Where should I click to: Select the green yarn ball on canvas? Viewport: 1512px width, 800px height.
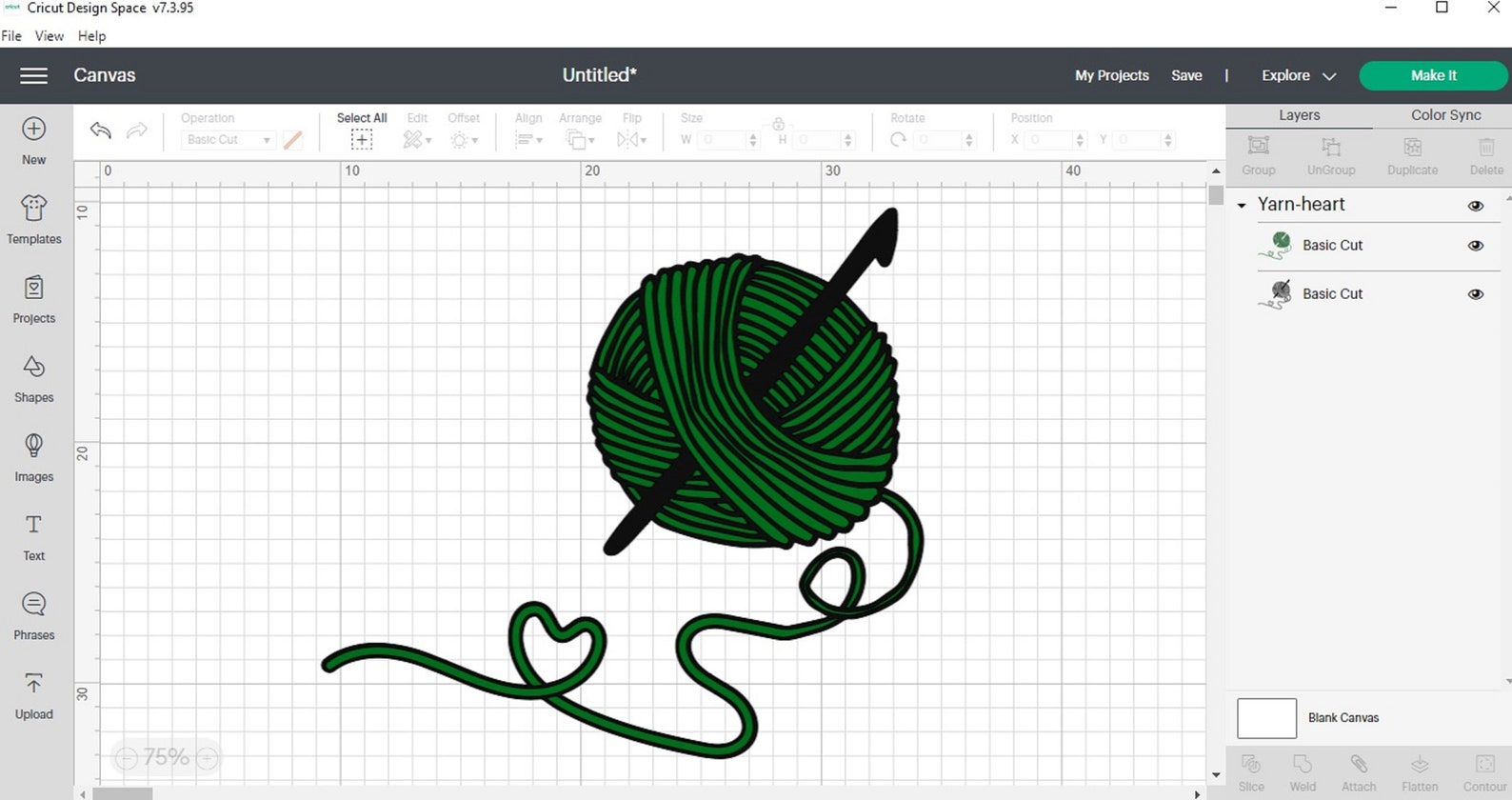tap(743, 400)
